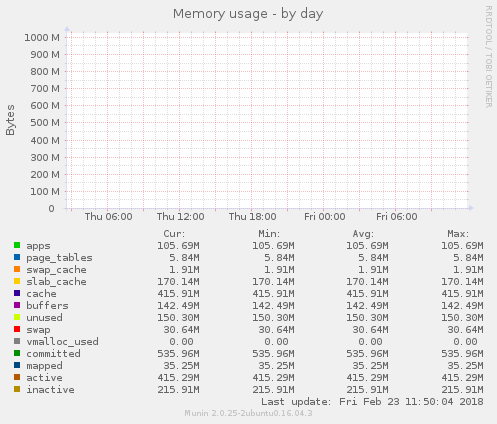Image resolution: width=497 pixels, height=424 pixels.
Task: Click the swap_cache orange legend swatch
Action: [17, 269]
